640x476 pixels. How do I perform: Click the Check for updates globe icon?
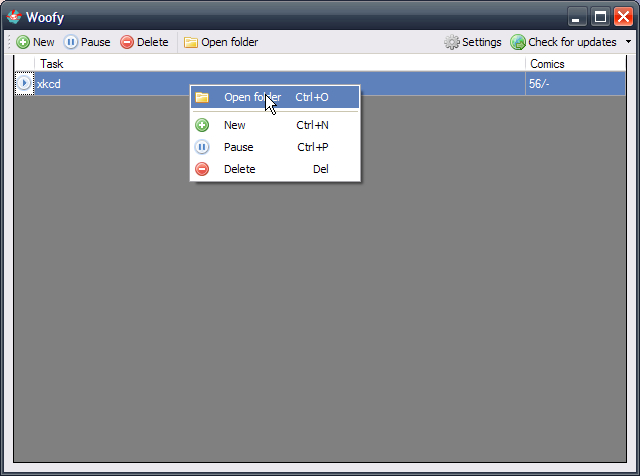(518, 42)
